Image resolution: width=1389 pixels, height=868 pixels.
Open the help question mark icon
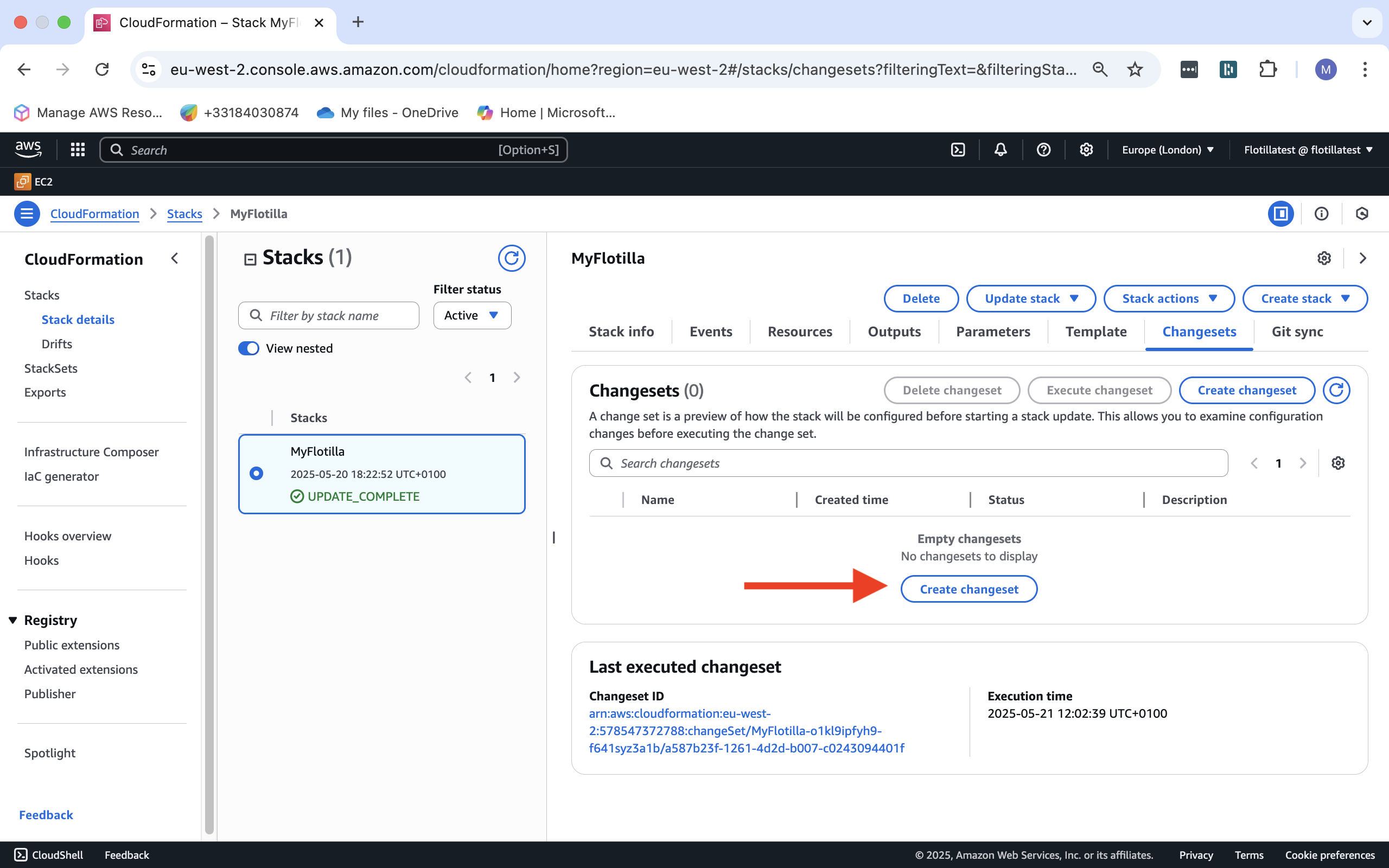point(1043,150)
